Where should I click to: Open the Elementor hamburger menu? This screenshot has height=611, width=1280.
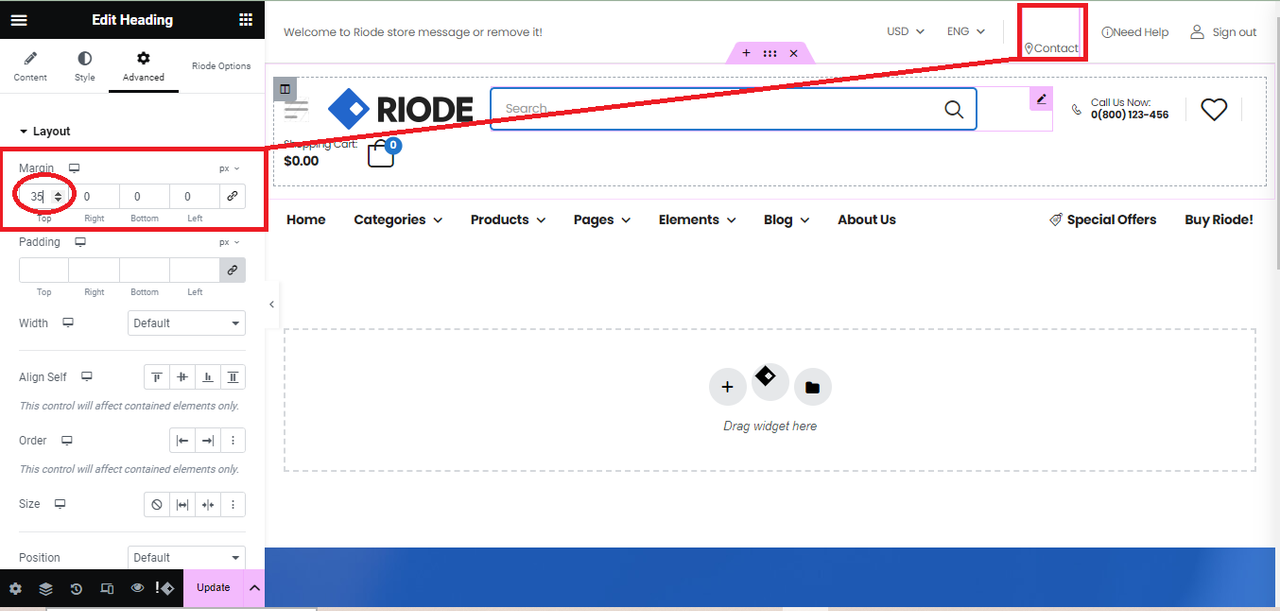19,20
